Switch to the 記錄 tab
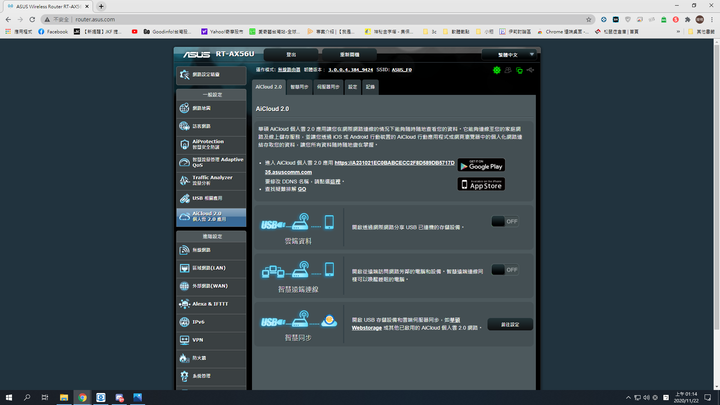Screen dimensions: 720x405 [x=371, y=87]
